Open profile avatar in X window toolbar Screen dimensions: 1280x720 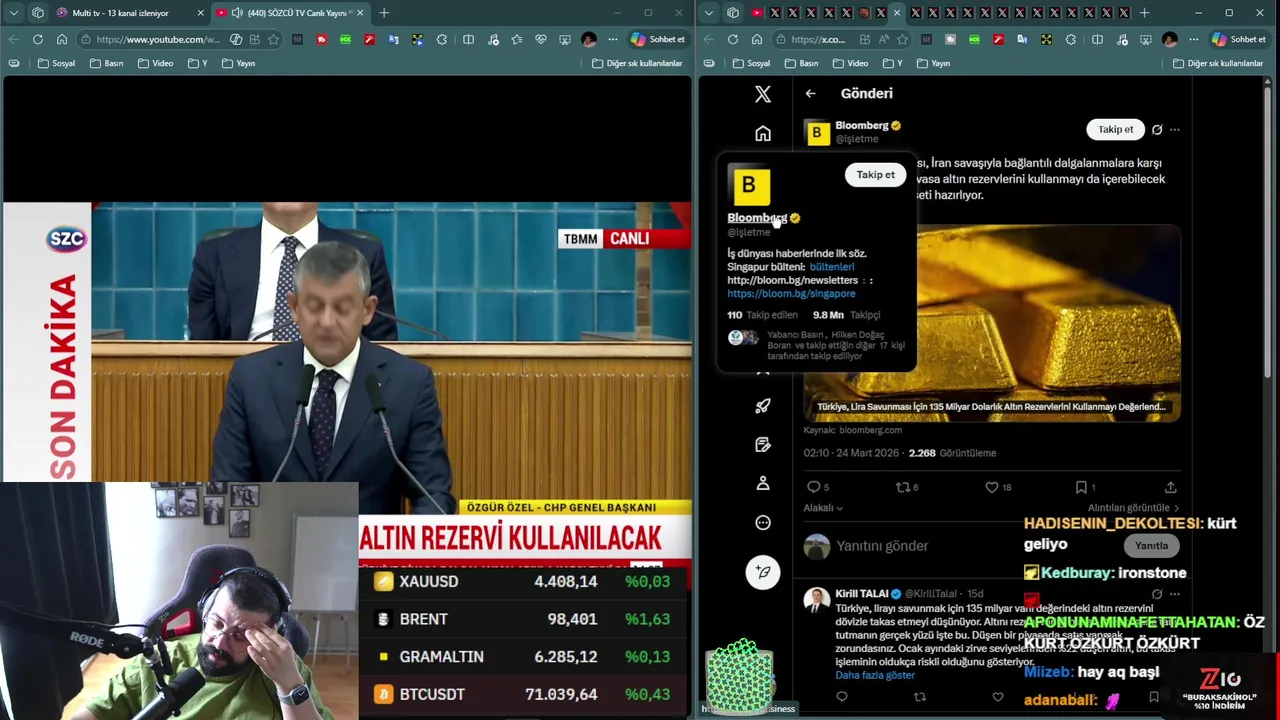click(1170, 39)
